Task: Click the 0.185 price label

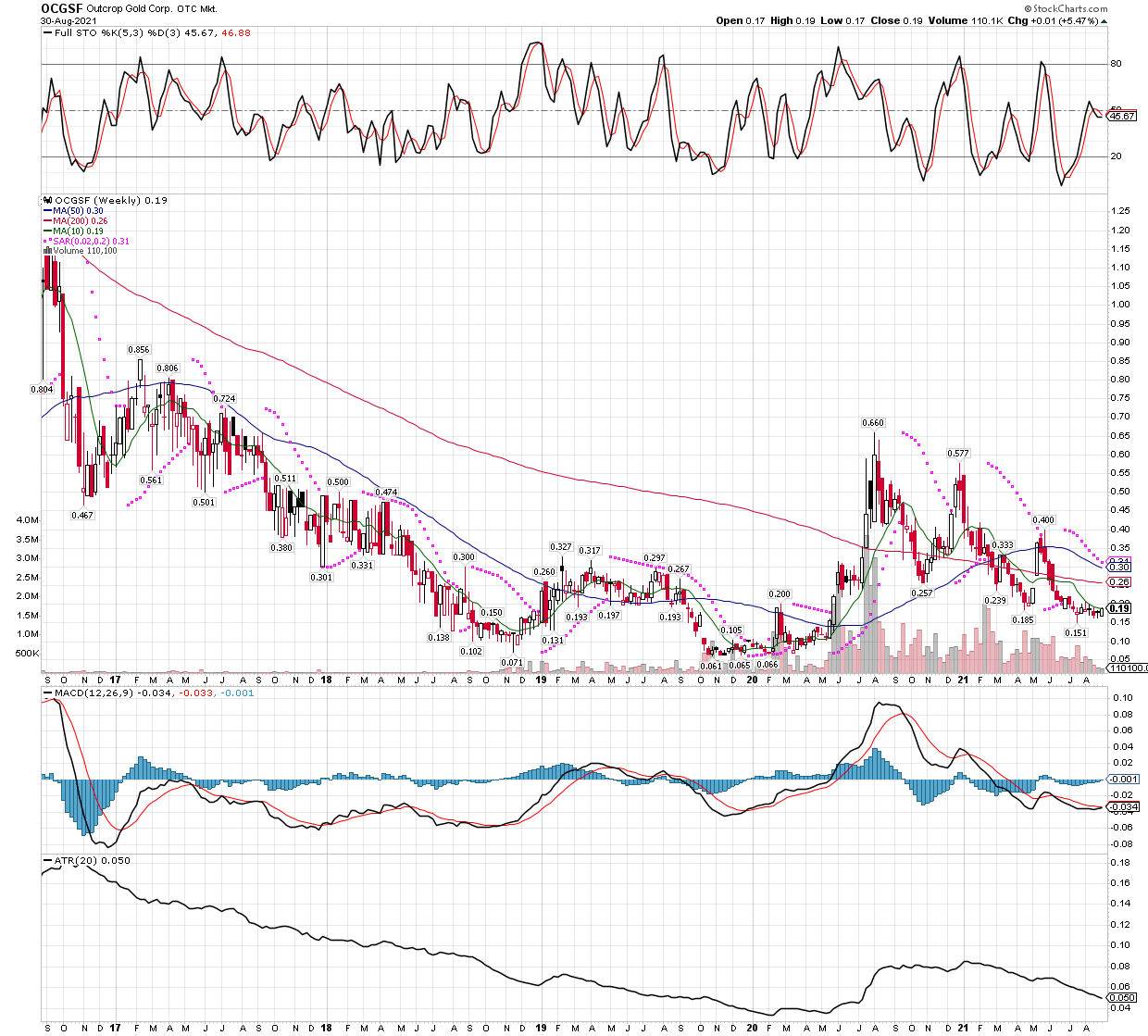Action: point(1023,620)
